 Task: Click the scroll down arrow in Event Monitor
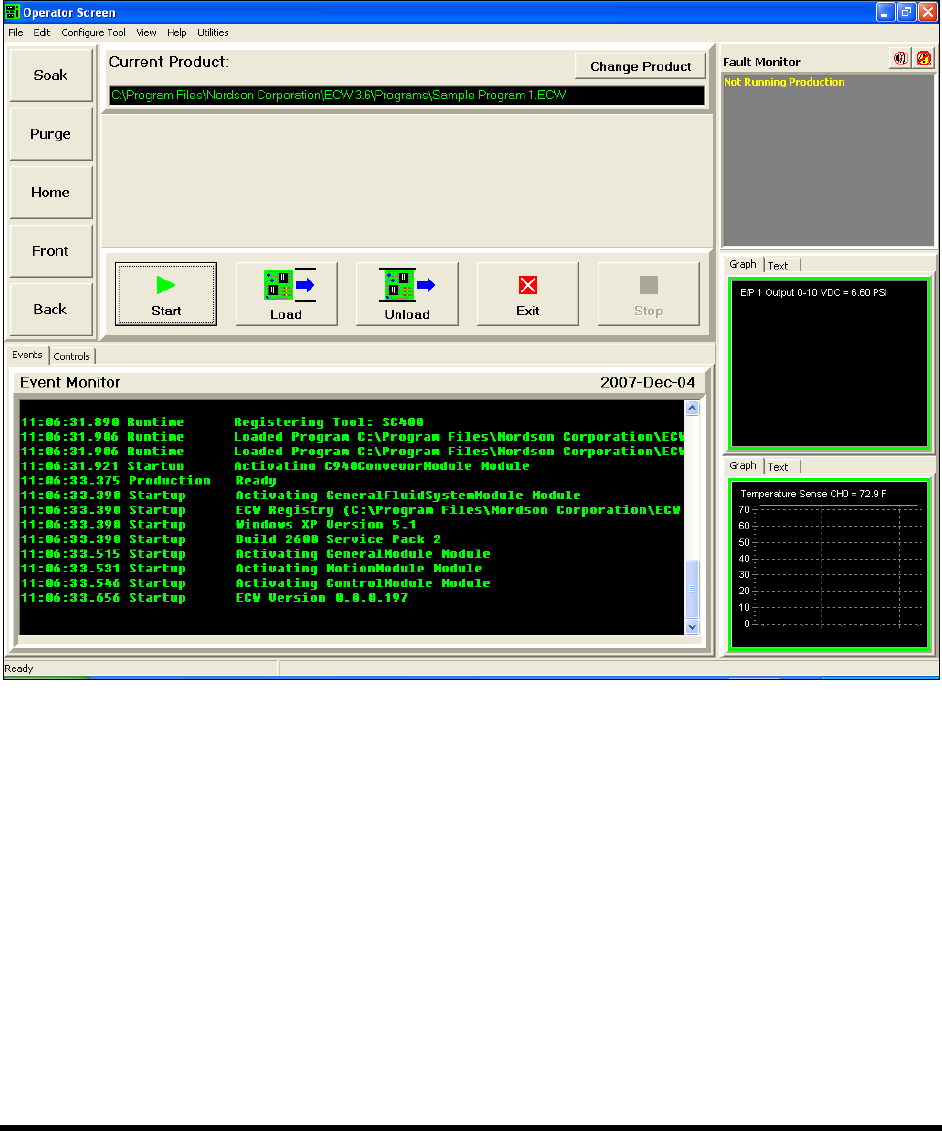[692, 627]
